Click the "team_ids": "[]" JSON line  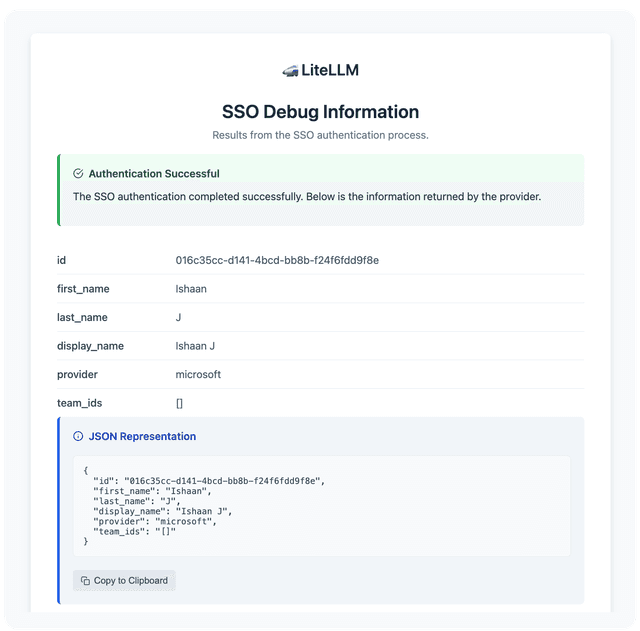tap(134, 531)
